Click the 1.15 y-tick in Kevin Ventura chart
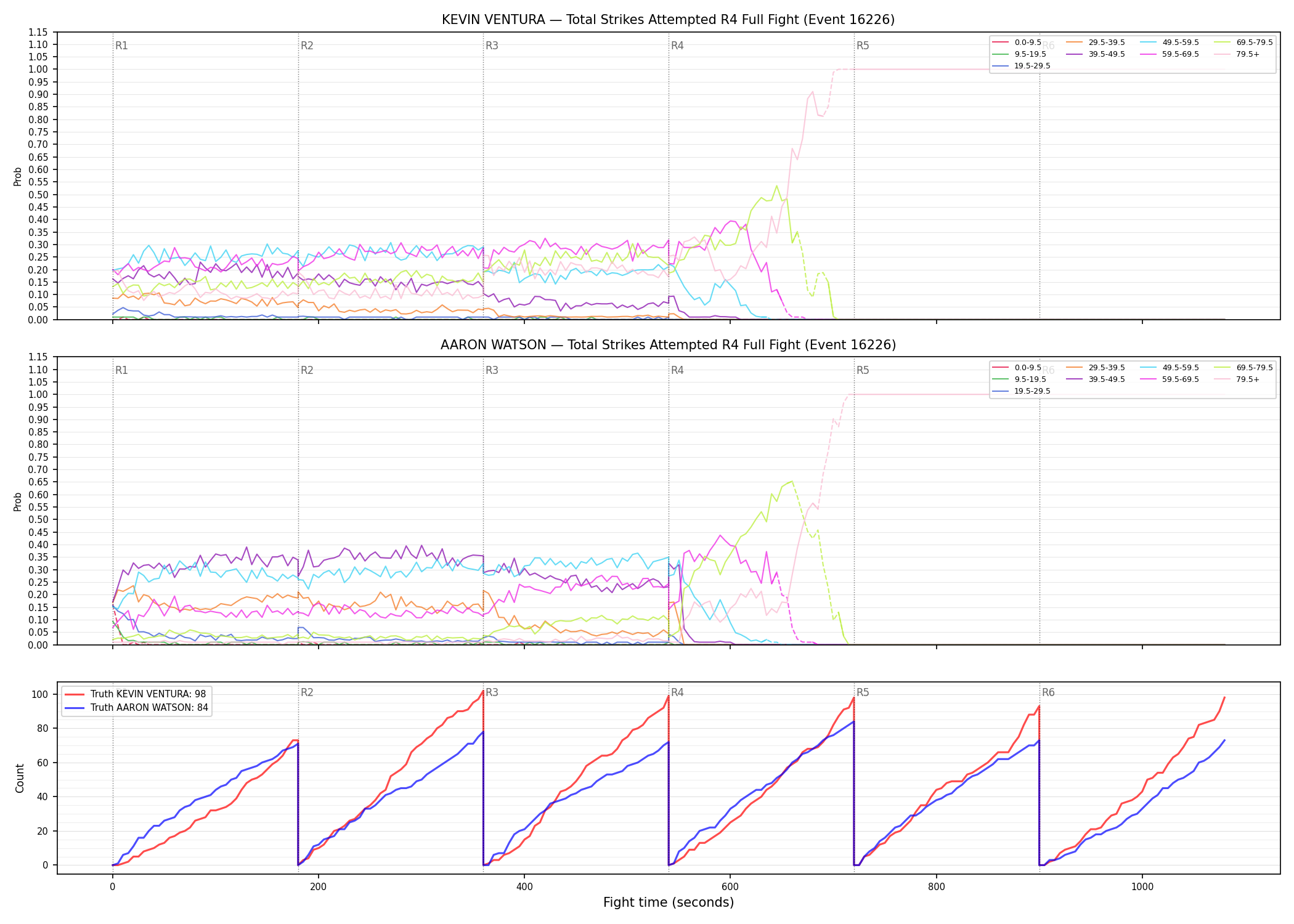This screenshot has width=1294, height=924. [x=38, y=32]
